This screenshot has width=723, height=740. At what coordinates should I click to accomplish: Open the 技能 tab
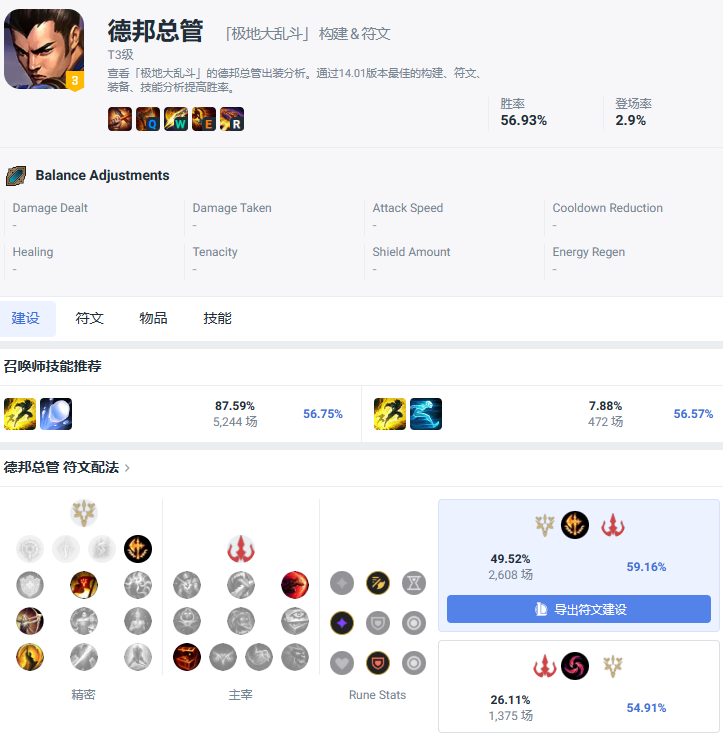[x=218, y=319]
